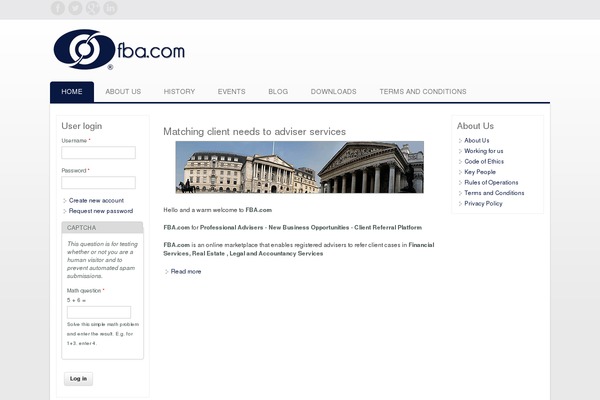Open the Working for us link

coord(484,151)
